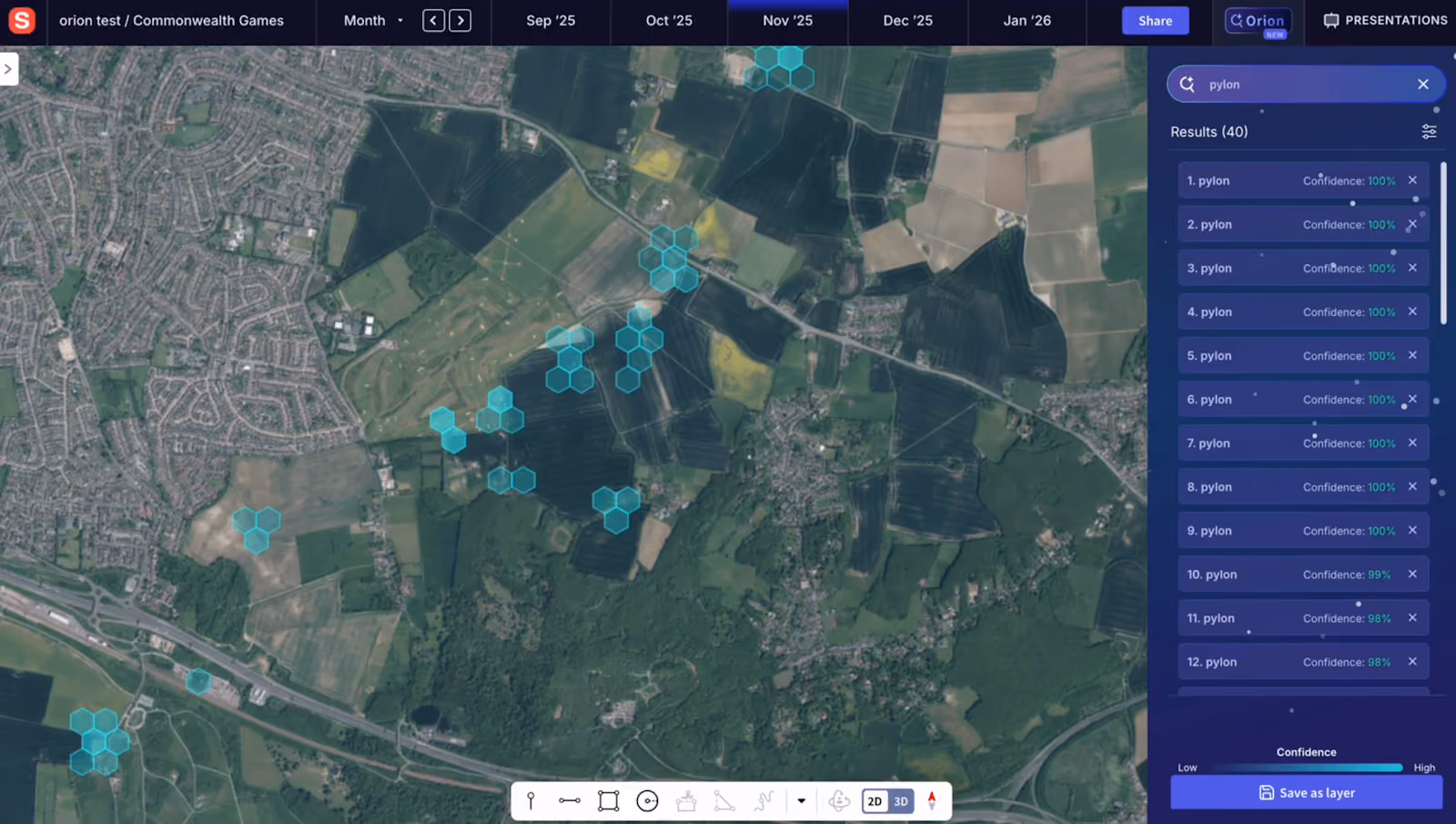Select the Nov '25 timeline tab
Viewport: 1456px width, 824px height.
pos(788,21)
